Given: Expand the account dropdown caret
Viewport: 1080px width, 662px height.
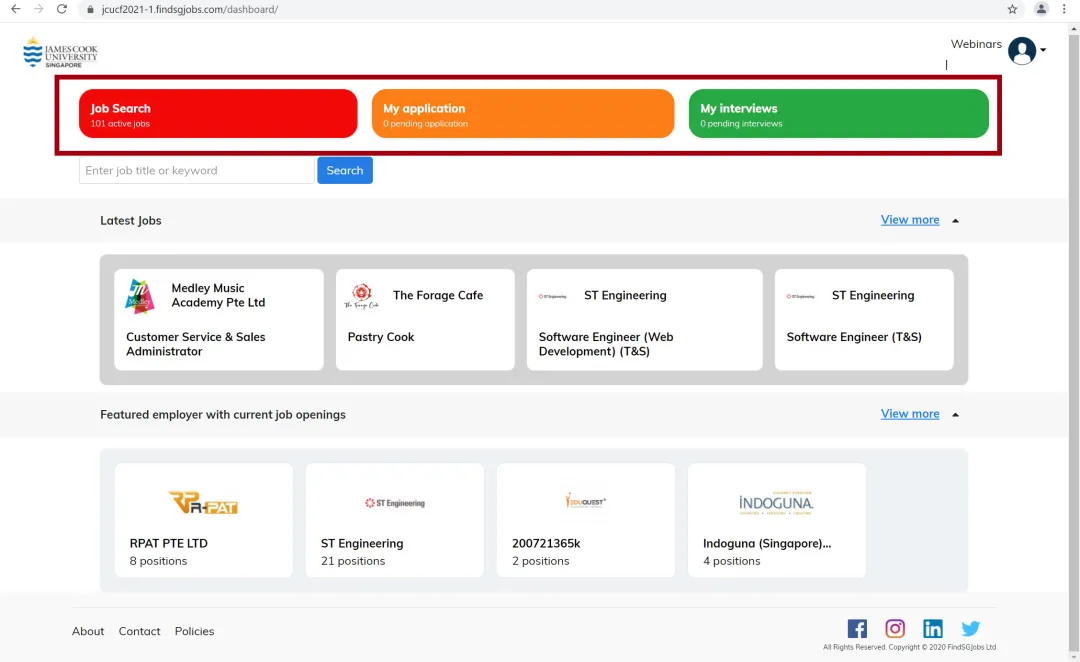Looking at the screenshot, I should click(x=1043, y=50).
